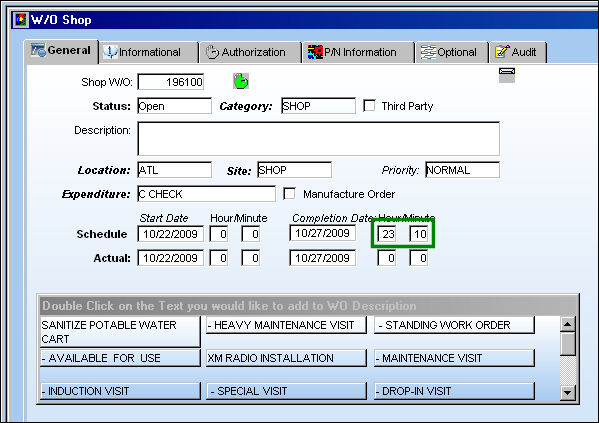Click the Actual completion Hour field
This screenshot has height=423, width=599.
tap(387, 258)
